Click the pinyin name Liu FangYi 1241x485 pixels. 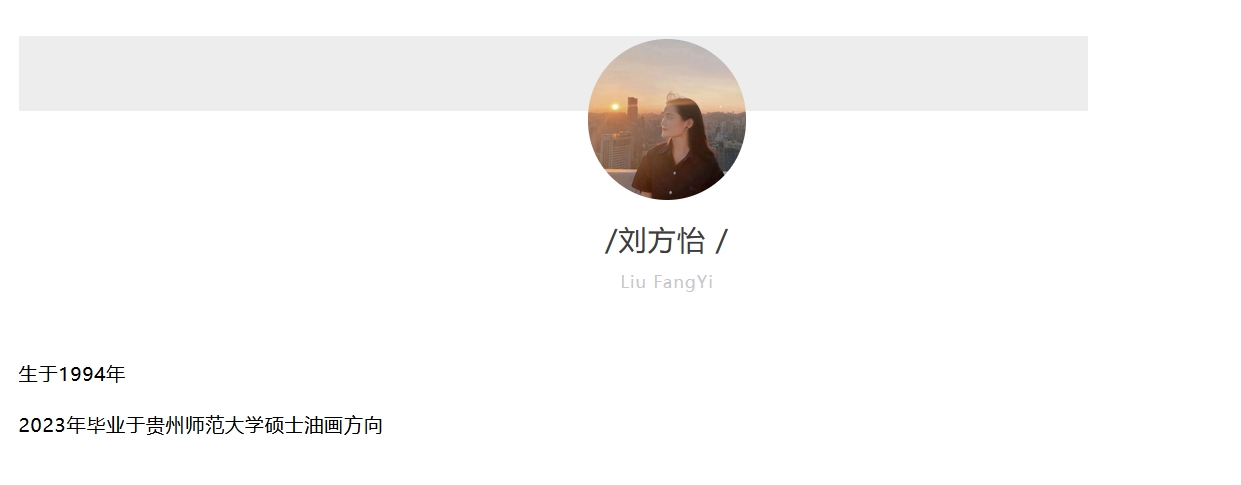[x=667, y=282]
